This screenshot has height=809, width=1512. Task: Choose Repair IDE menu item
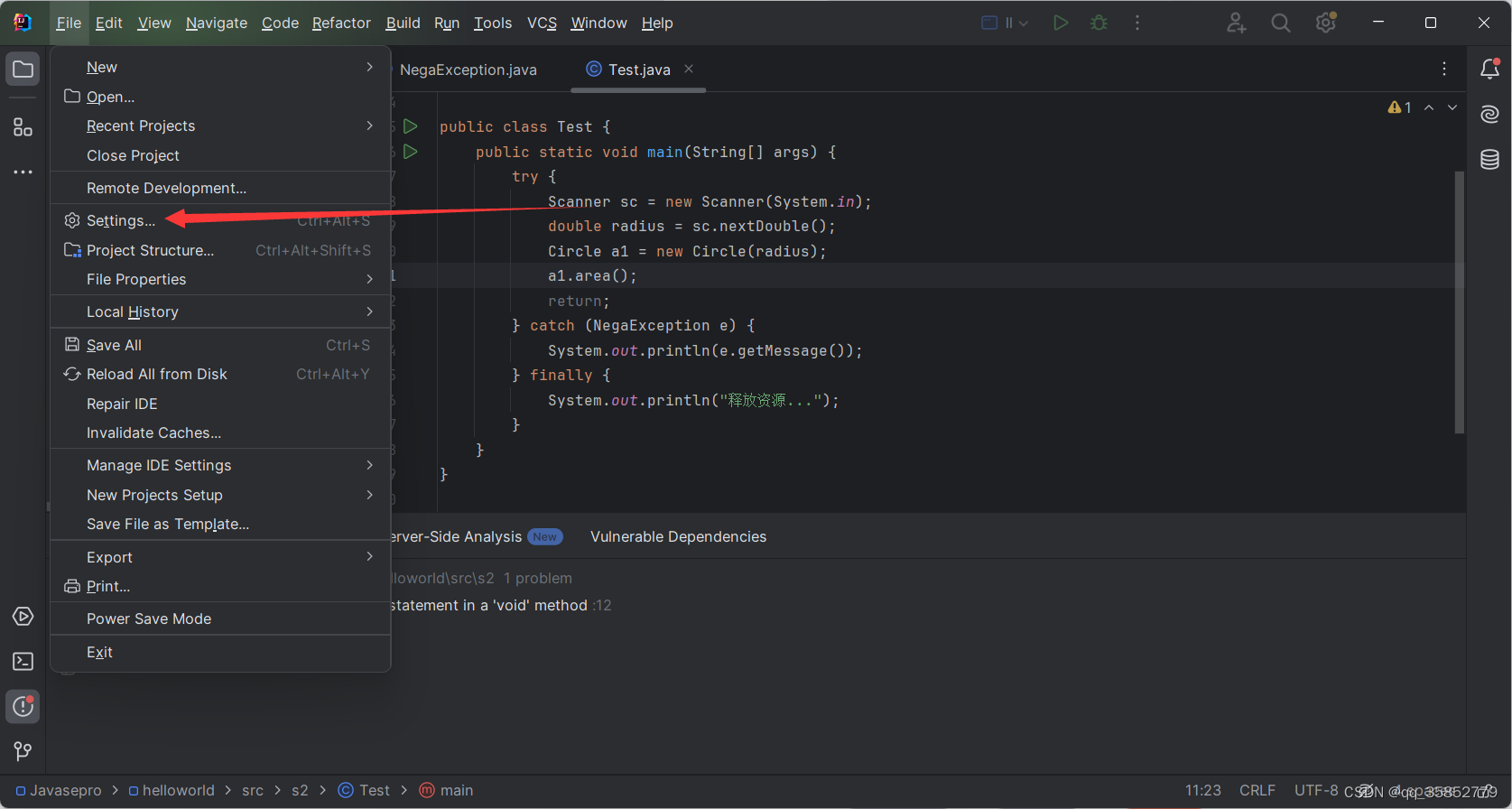220,404
